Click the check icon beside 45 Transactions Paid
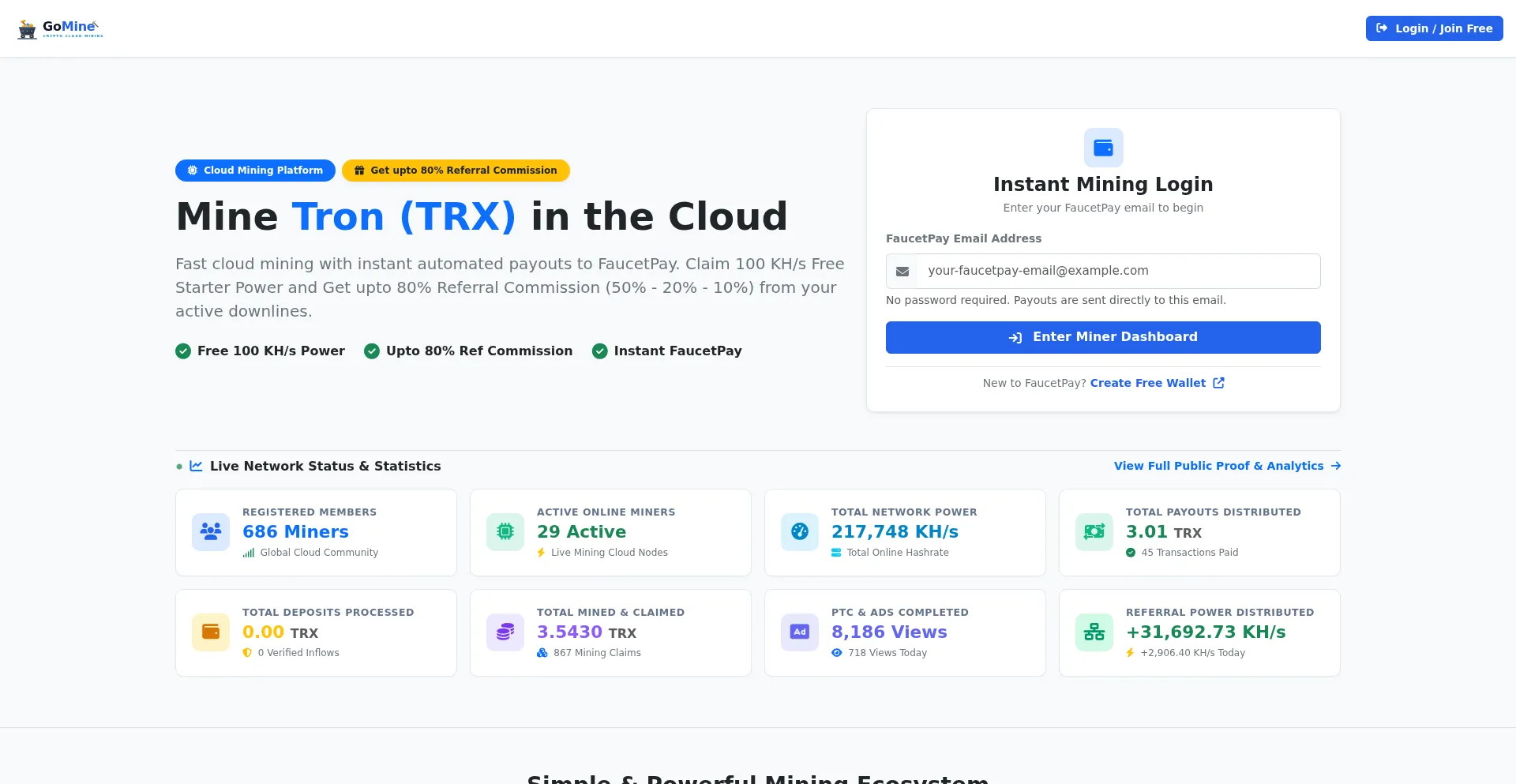 click(1131, 553)
